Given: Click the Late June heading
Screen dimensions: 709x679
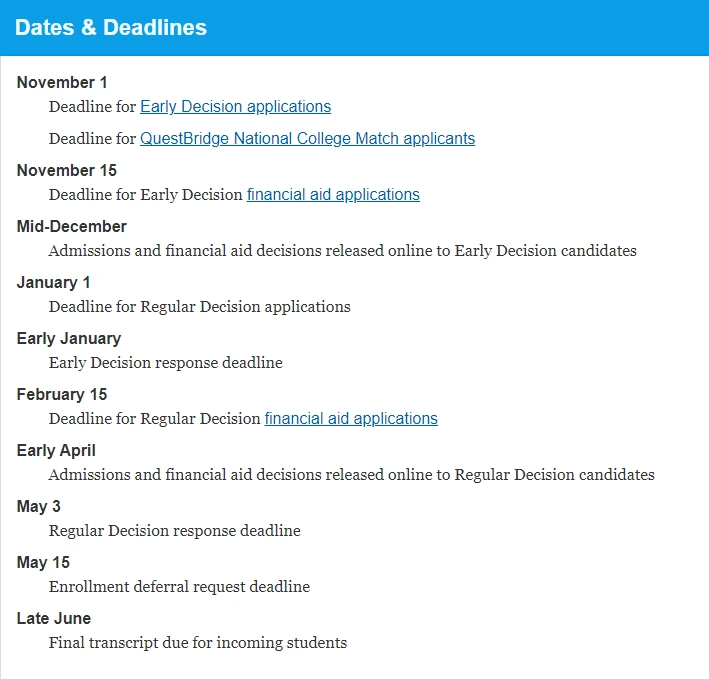Looking at the screenshot, I should tap(54, 618).
